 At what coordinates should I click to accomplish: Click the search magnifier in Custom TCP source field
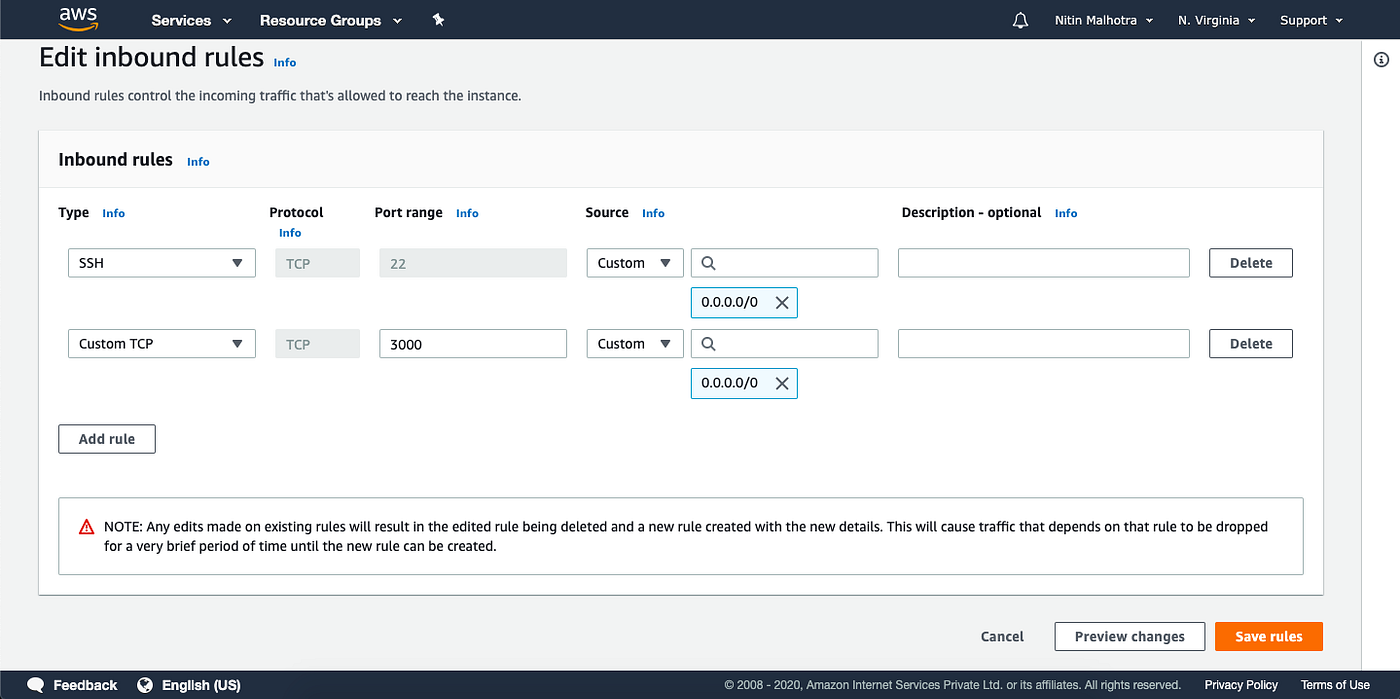coord(708,343)
